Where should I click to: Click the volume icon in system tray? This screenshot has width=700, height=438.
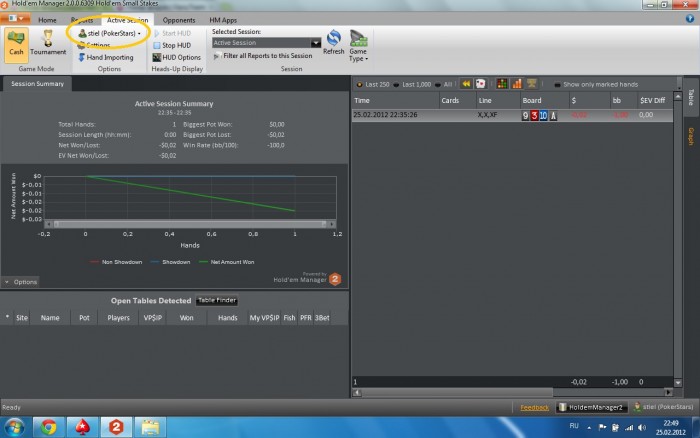[642, 428]
